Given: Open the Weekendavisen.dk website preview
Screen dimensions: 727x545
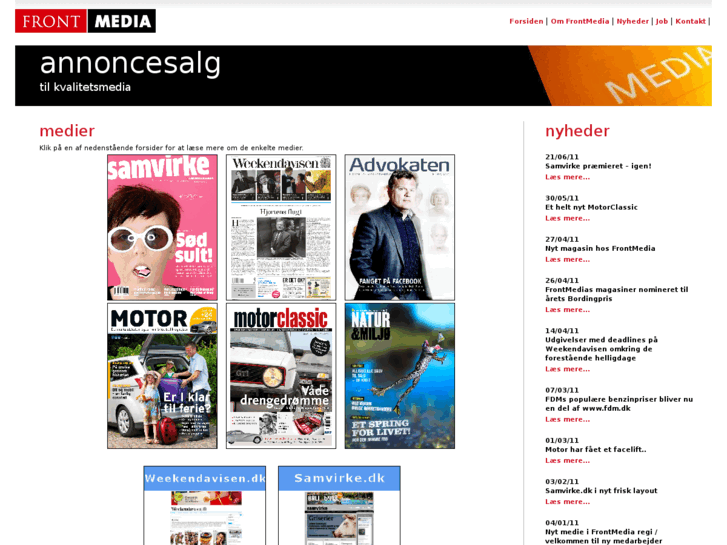Looking at the screenshot, I should click(x=204, y=506).
